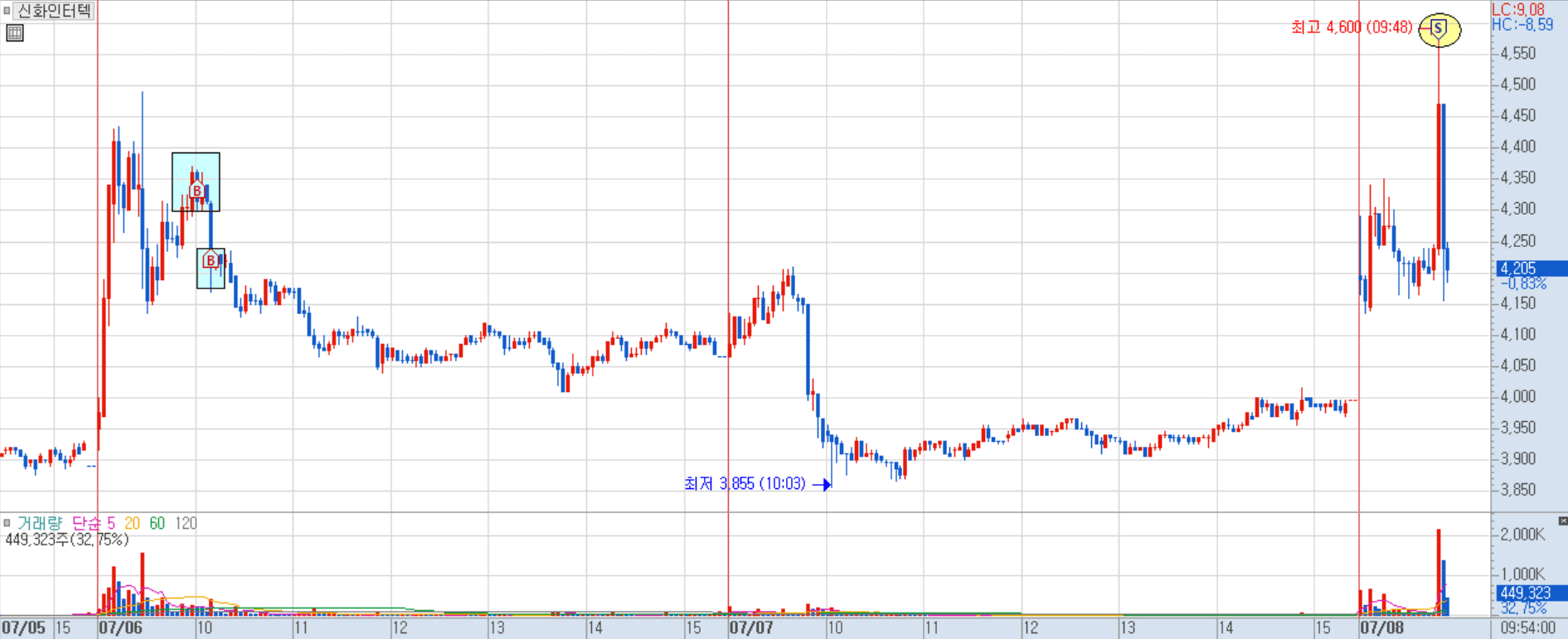Click the 4,500 price axis label
The image size is (1568, 639).
tap(1518, 85)
